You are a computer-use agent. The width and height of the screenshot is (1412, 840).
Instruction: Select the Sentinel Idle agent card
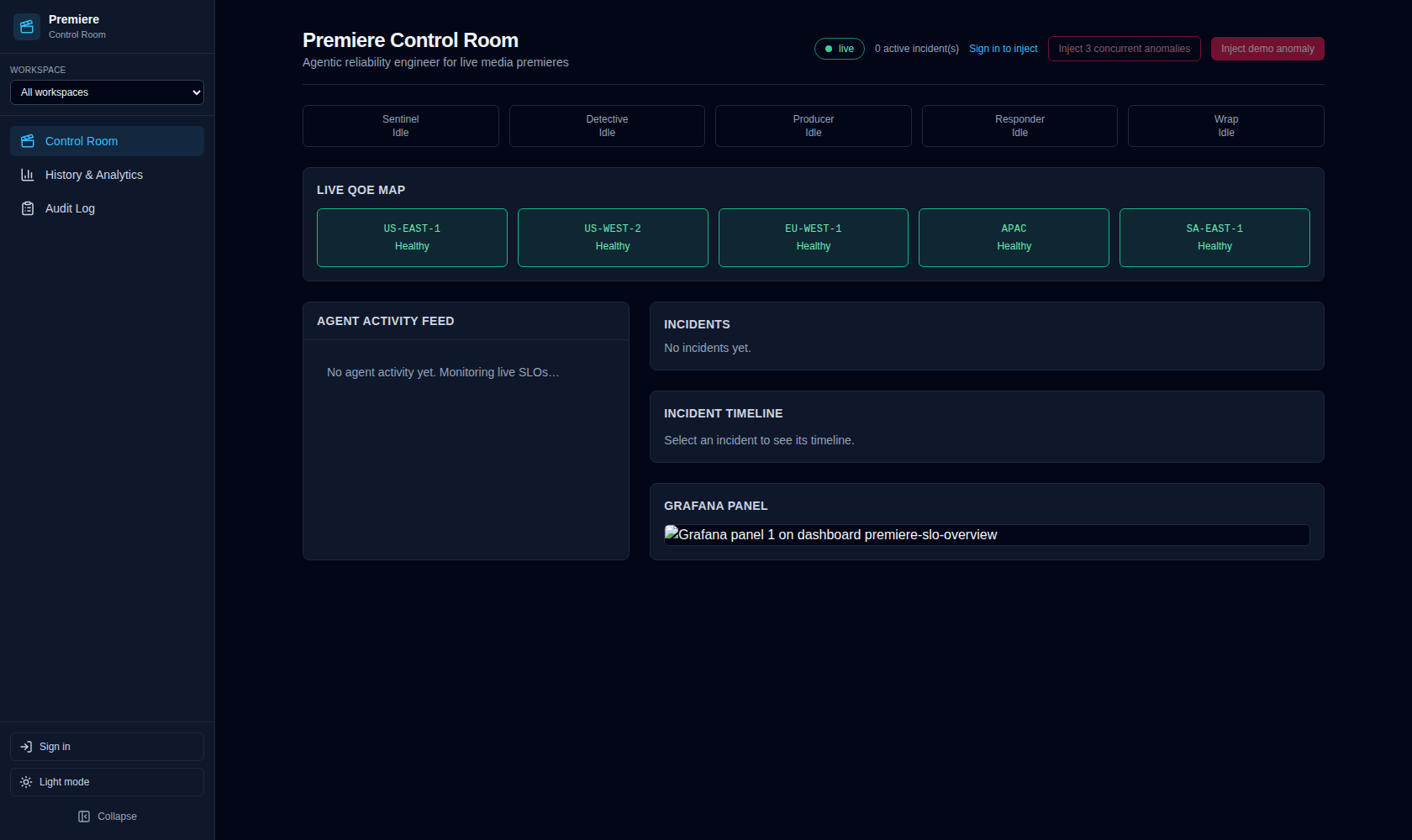(400, 126)
